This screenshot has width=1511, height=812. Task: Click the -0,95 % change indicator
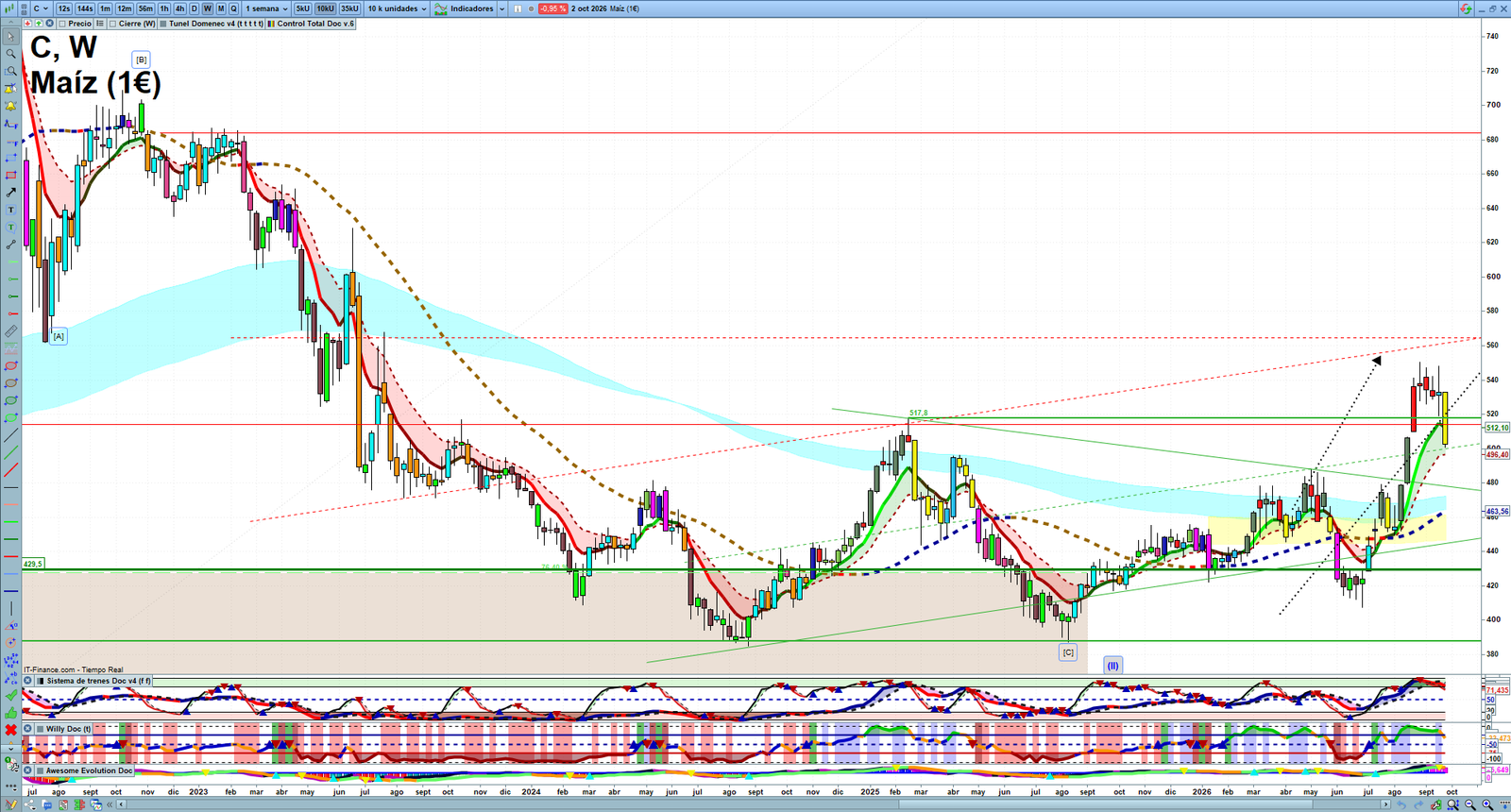(552, 8)
